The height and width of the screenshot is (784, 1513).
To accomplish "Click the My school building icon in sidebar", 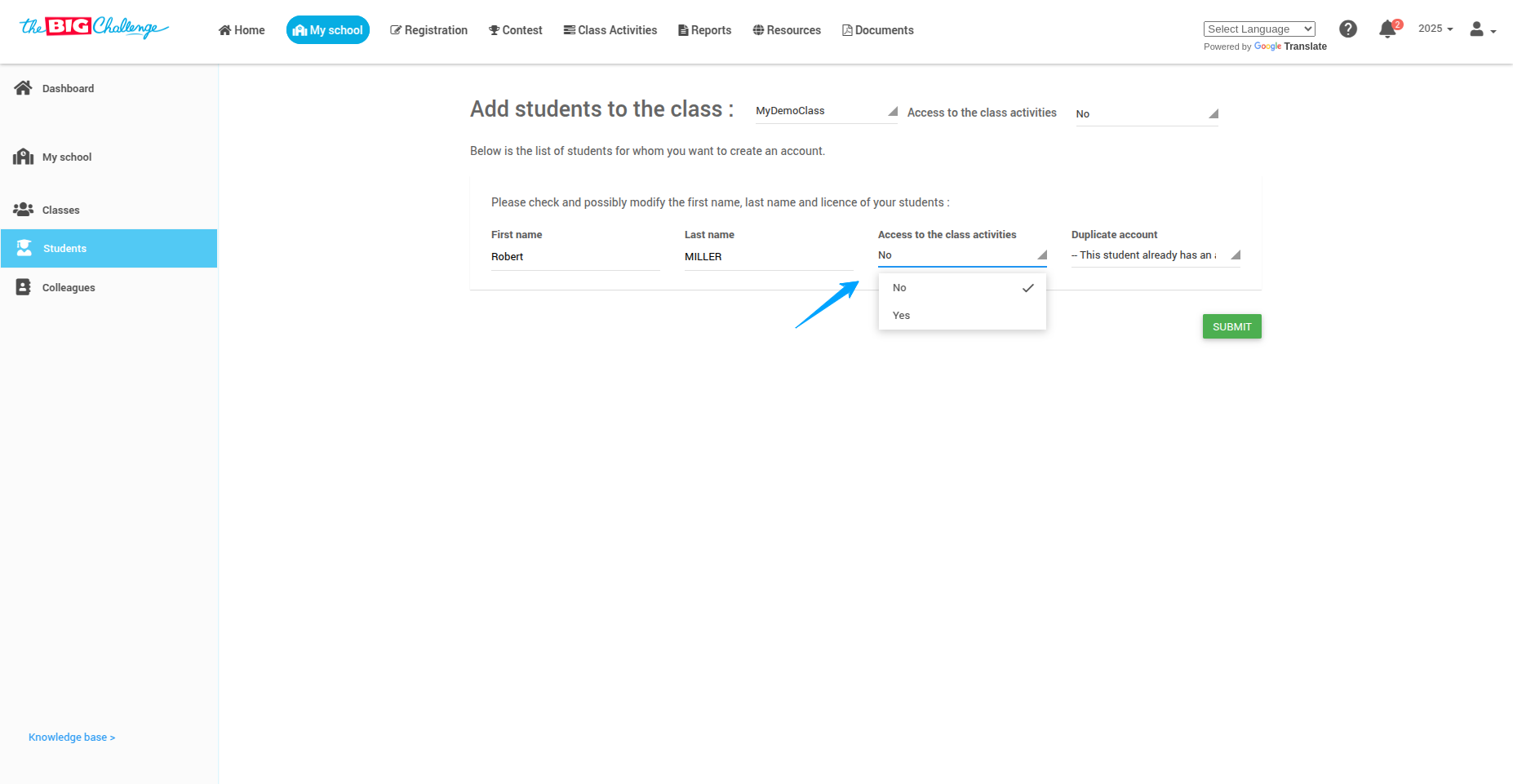I will coord(23,157).
